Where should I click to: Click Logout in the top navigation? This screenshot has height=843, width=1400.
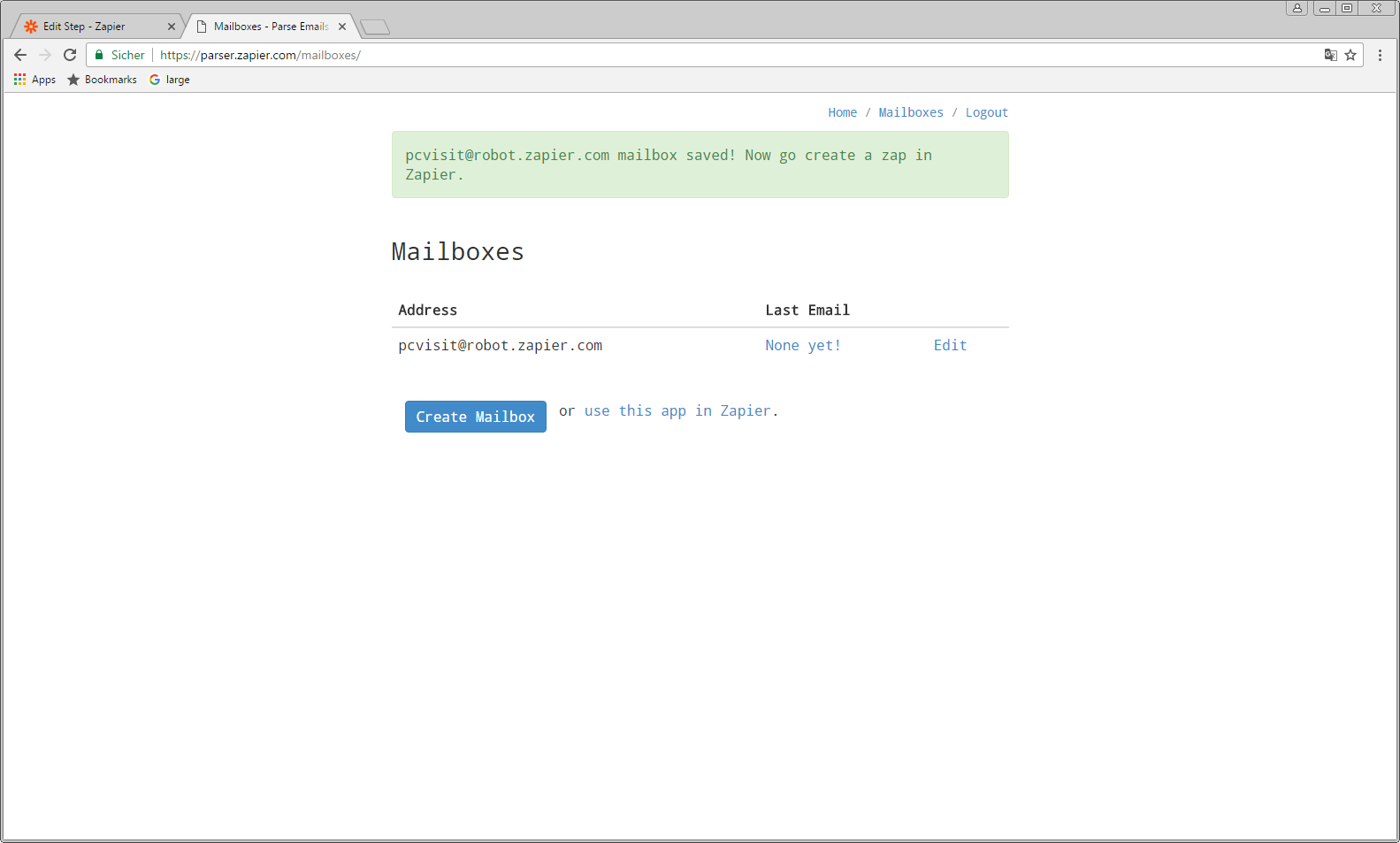pos(986,112)
